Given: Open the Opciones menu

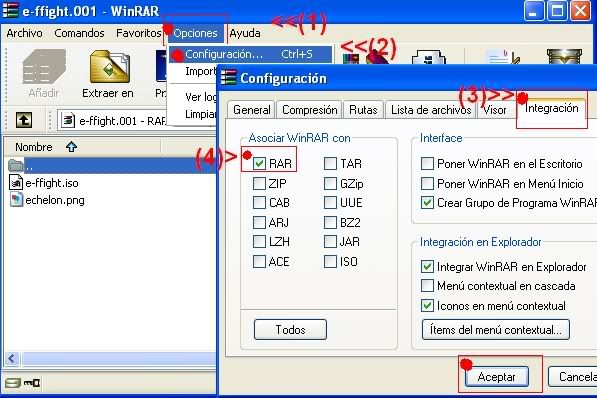Looking at the screenshot, I should [x=195, y=33].
